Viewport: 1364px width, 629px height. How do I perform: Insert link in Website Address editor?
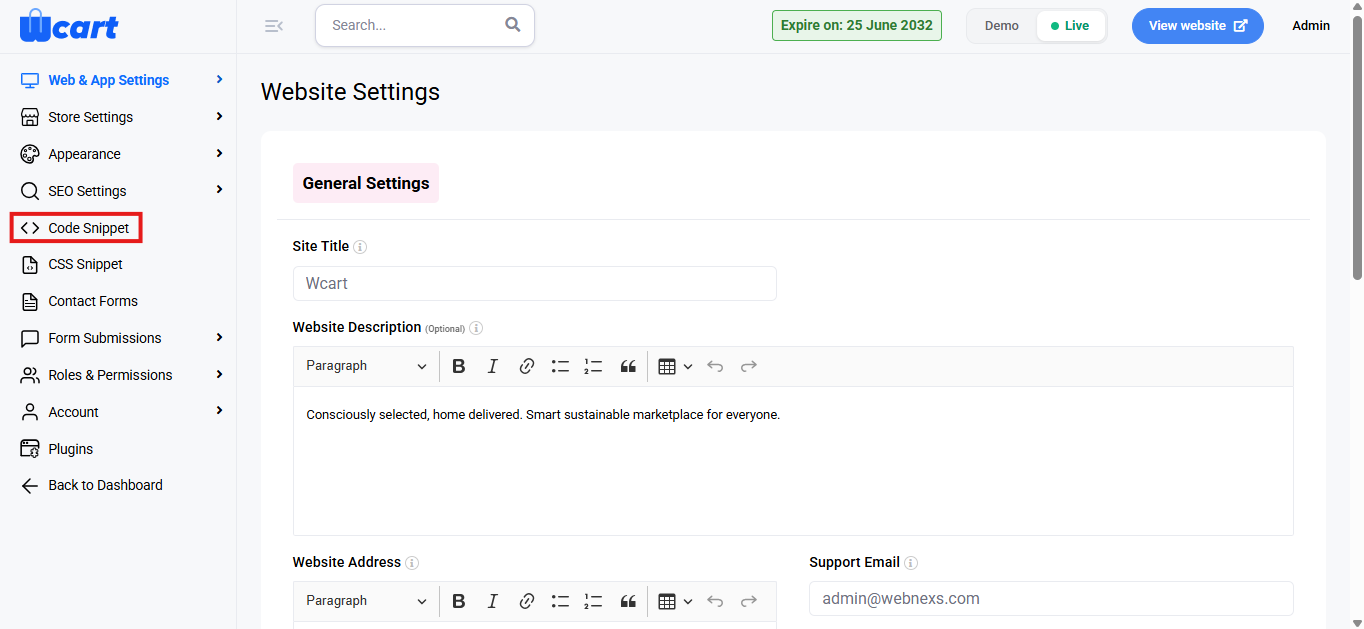point(527,601)
